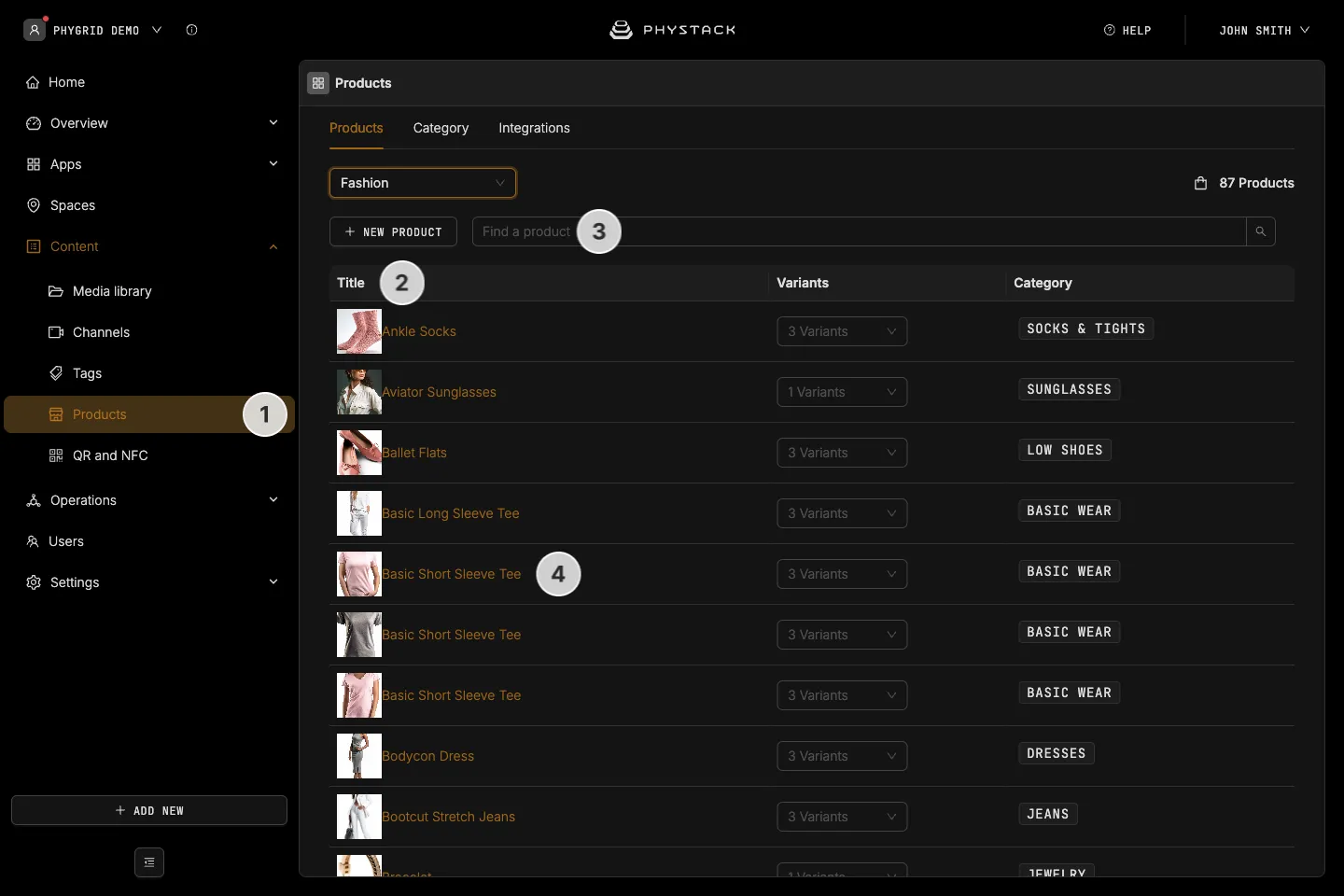The image size is (1344, 896).
Task: Open the John Smith account menu
Action: click(1264, 30)
